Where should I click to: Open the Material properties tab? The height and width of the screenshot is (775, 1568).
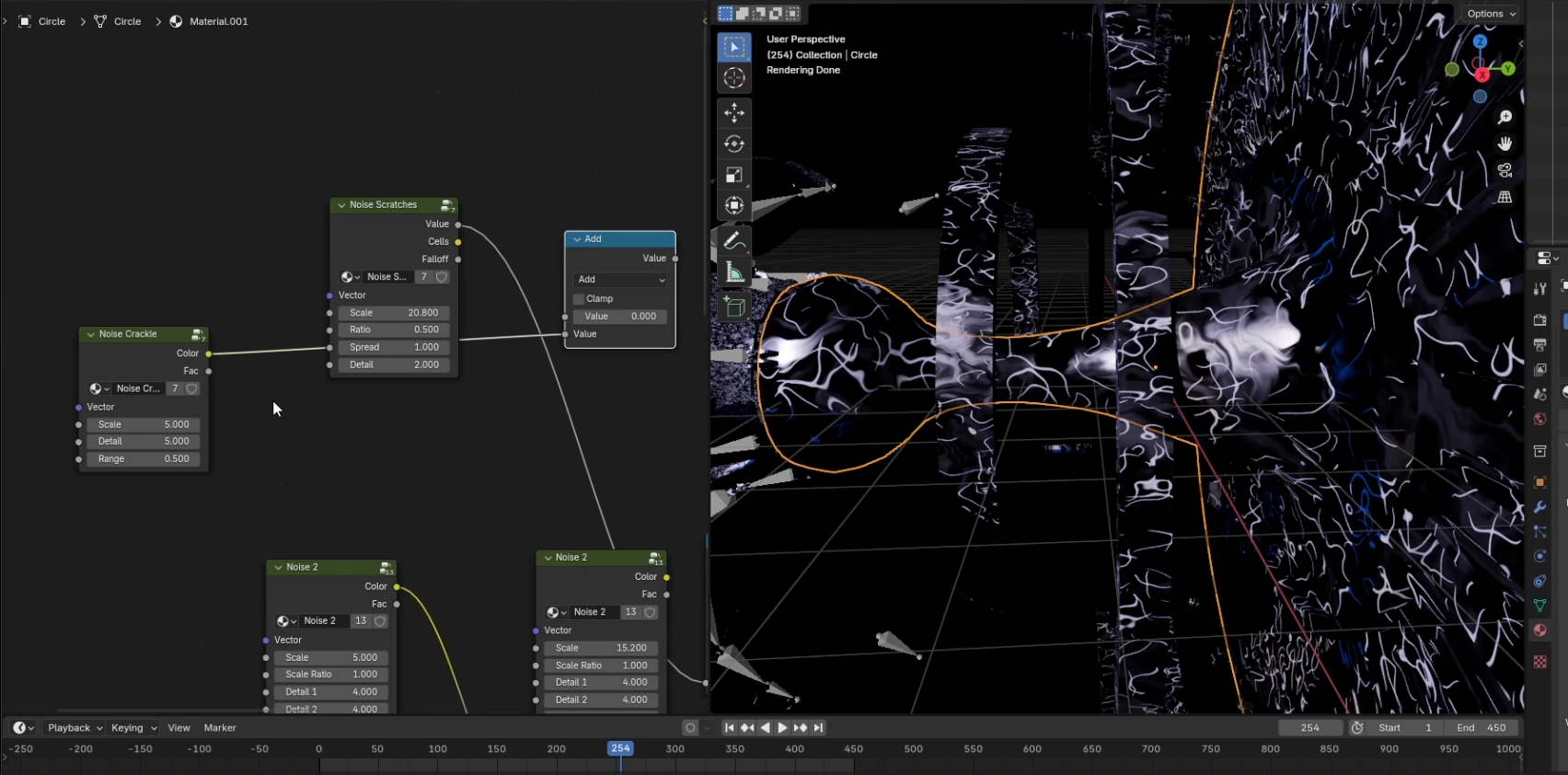tap(1539, 630)
